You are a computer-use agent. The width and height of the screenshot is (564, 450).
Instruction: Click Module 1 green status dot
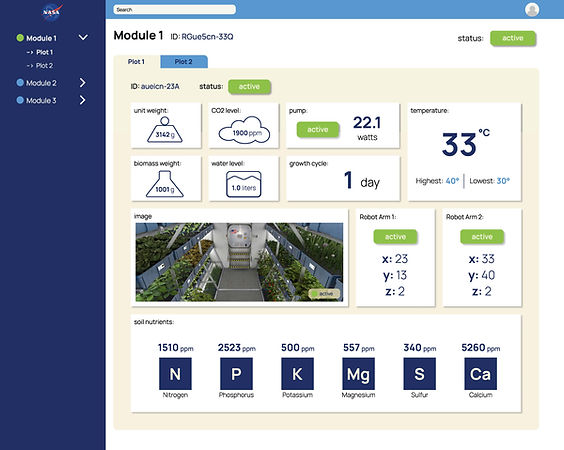(x=20, y=38)
